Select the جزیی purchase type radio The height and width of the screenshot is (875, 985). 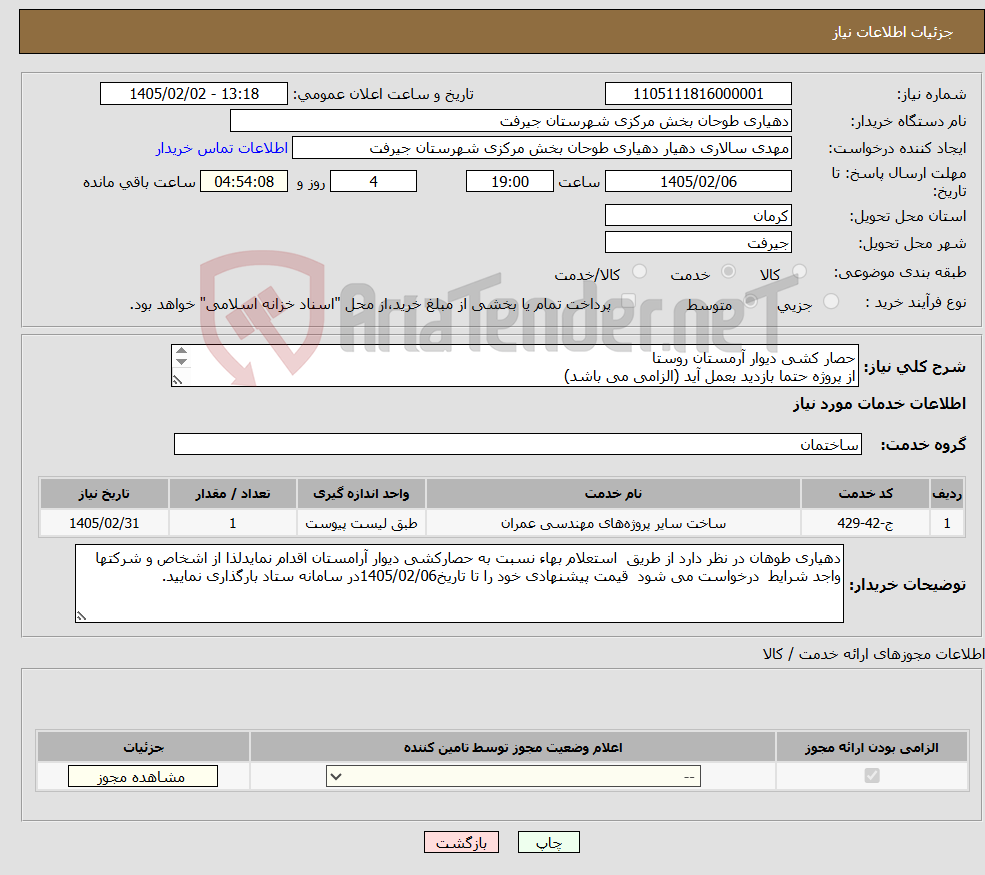click(830, 301)
